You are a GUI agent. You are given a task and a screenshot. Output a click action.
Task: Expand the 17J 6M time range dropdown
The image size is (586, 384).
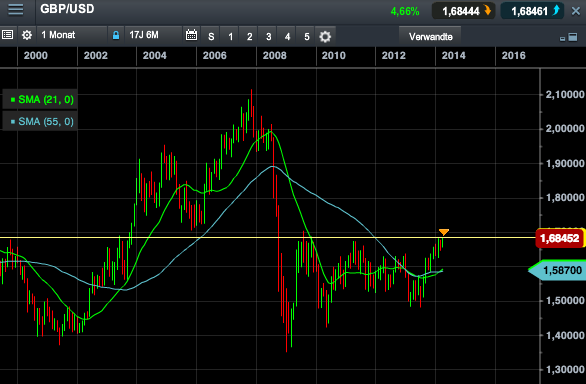pos(154,36)
